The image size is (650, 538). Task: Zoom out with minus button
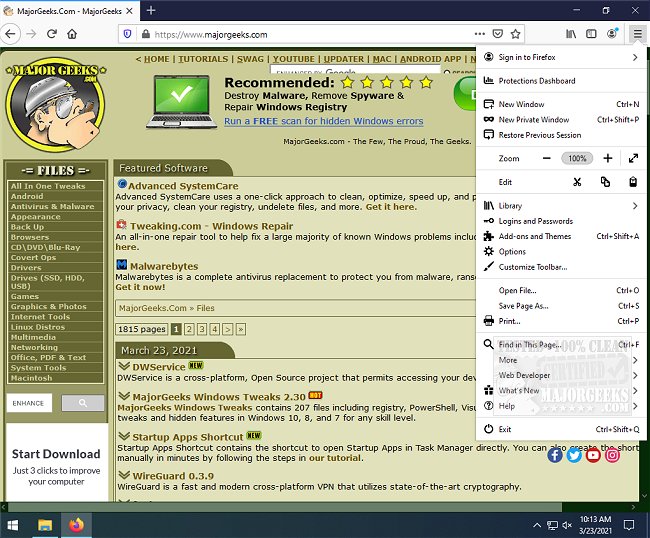[547, 158]
